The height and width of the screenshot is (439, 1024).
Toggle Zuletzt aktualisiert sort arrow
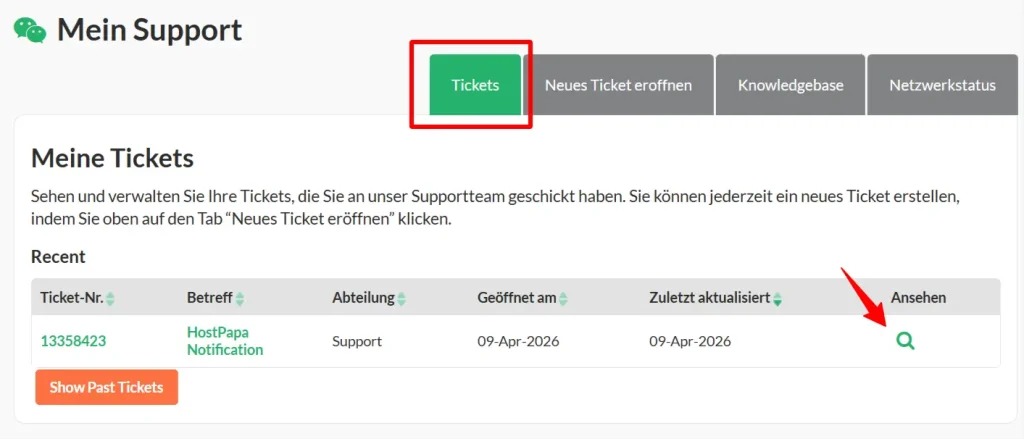tap(777, 299)
